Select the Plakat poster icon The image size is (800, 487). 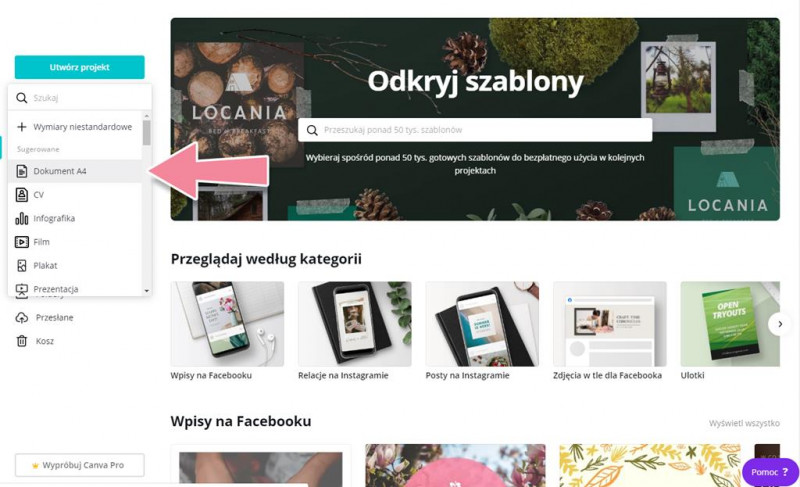point(21,265)
